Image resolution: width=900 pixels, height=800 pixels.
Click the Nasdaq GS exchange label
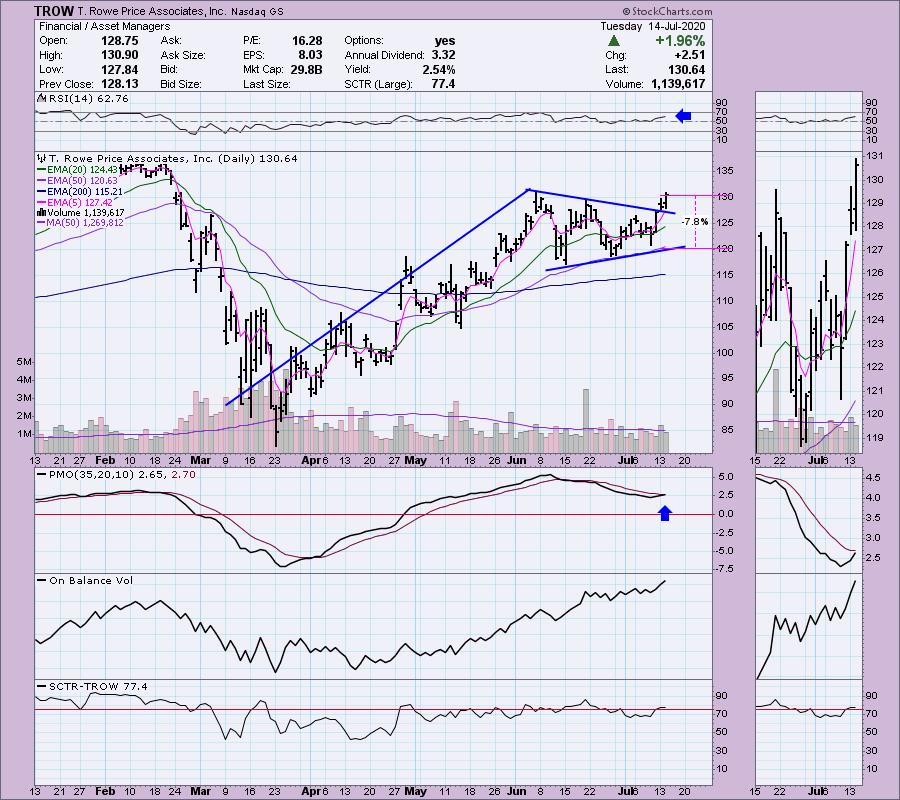click(x=257, y=11)
